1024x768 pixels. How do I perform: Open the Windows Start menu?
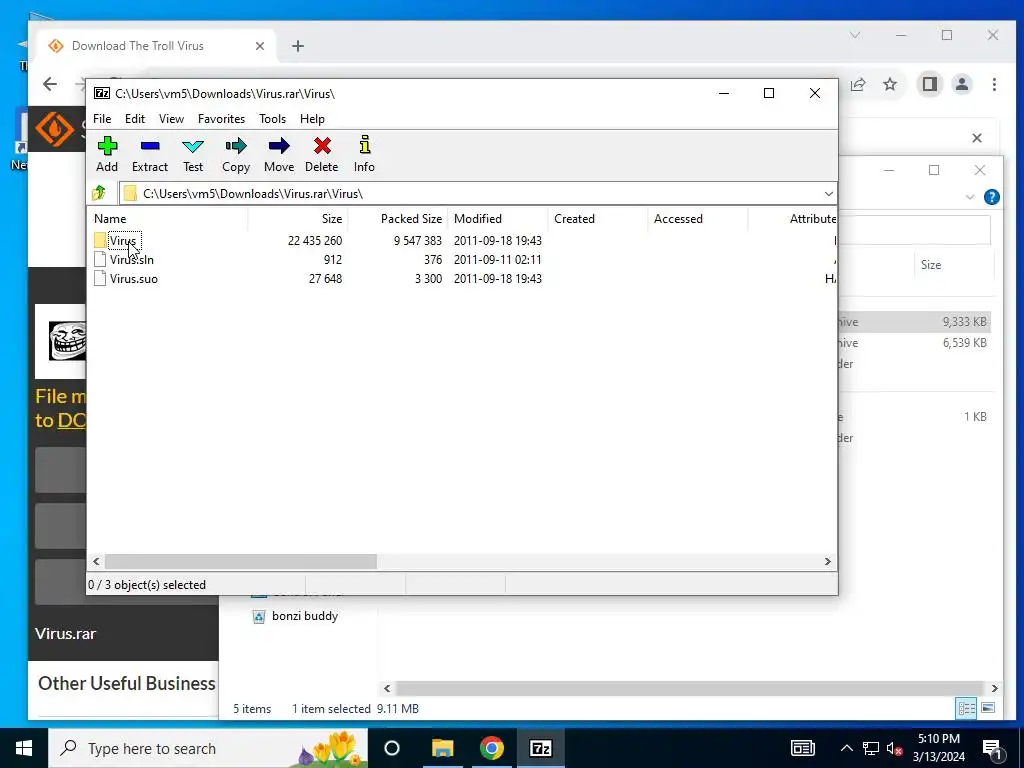[24, 748]
